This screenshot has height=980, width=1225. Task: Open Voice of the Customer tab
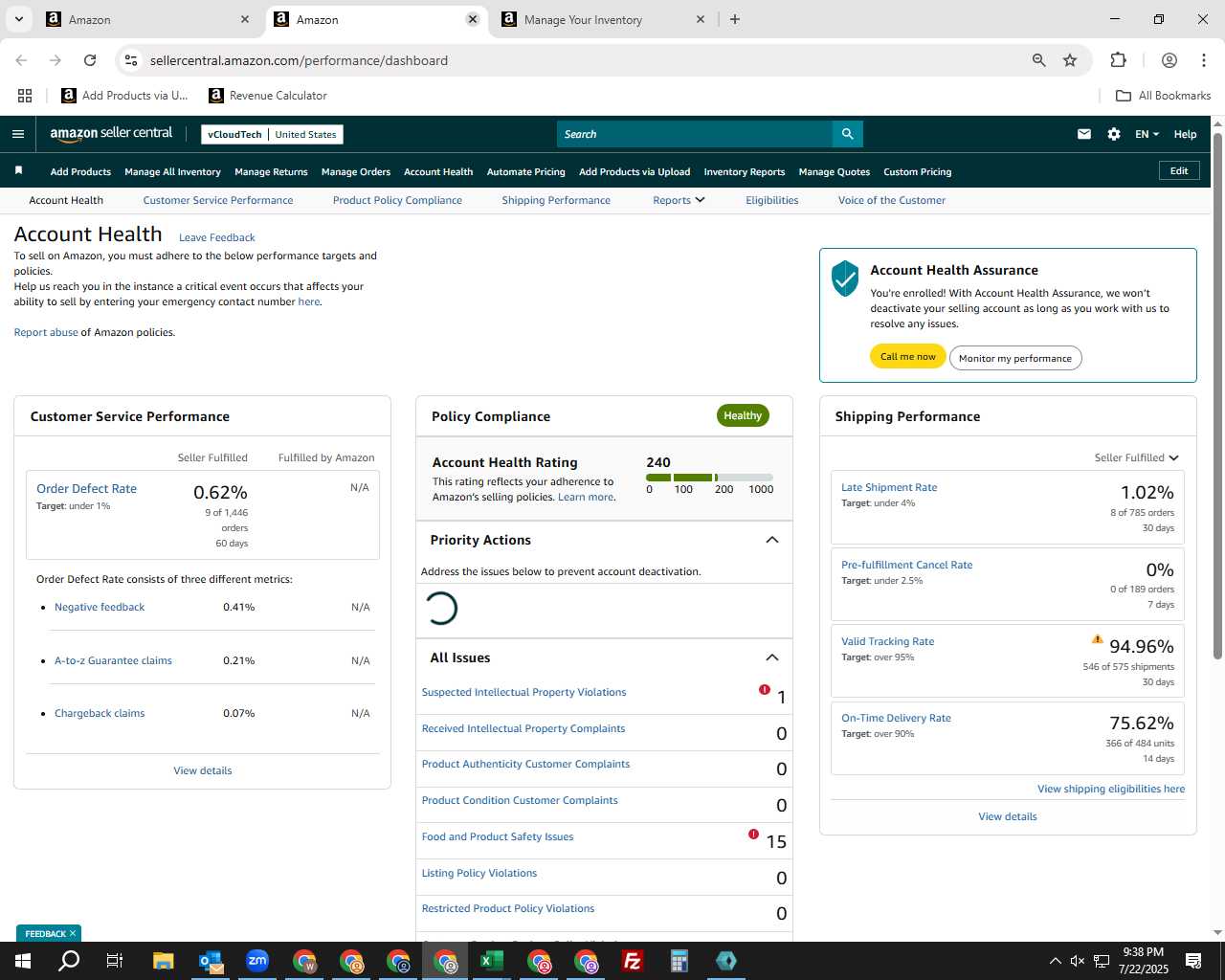coord(892,200)
